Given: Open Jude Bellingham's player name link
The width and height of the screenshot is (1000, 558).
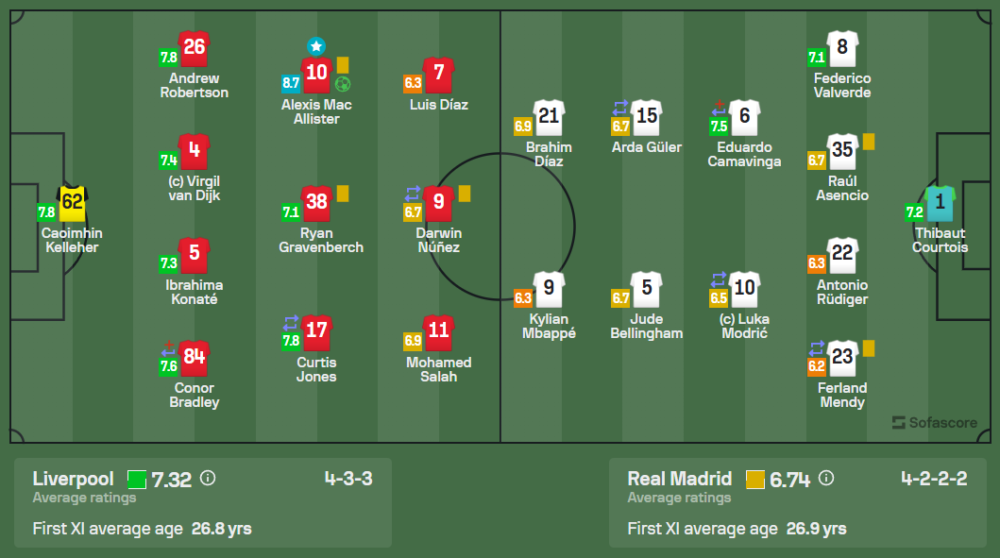Looking at the screenshot, I should [x=646, y=326].
